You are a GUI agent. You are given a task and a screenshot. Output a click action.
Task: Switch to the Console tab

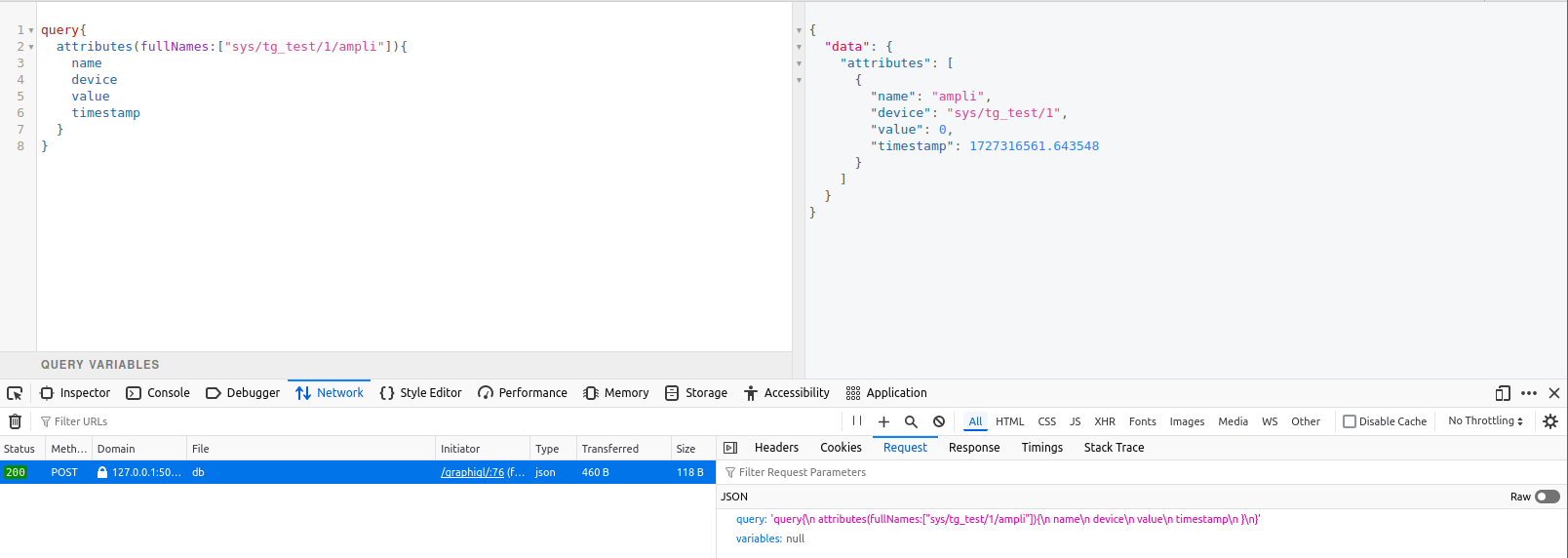[158, 393]
